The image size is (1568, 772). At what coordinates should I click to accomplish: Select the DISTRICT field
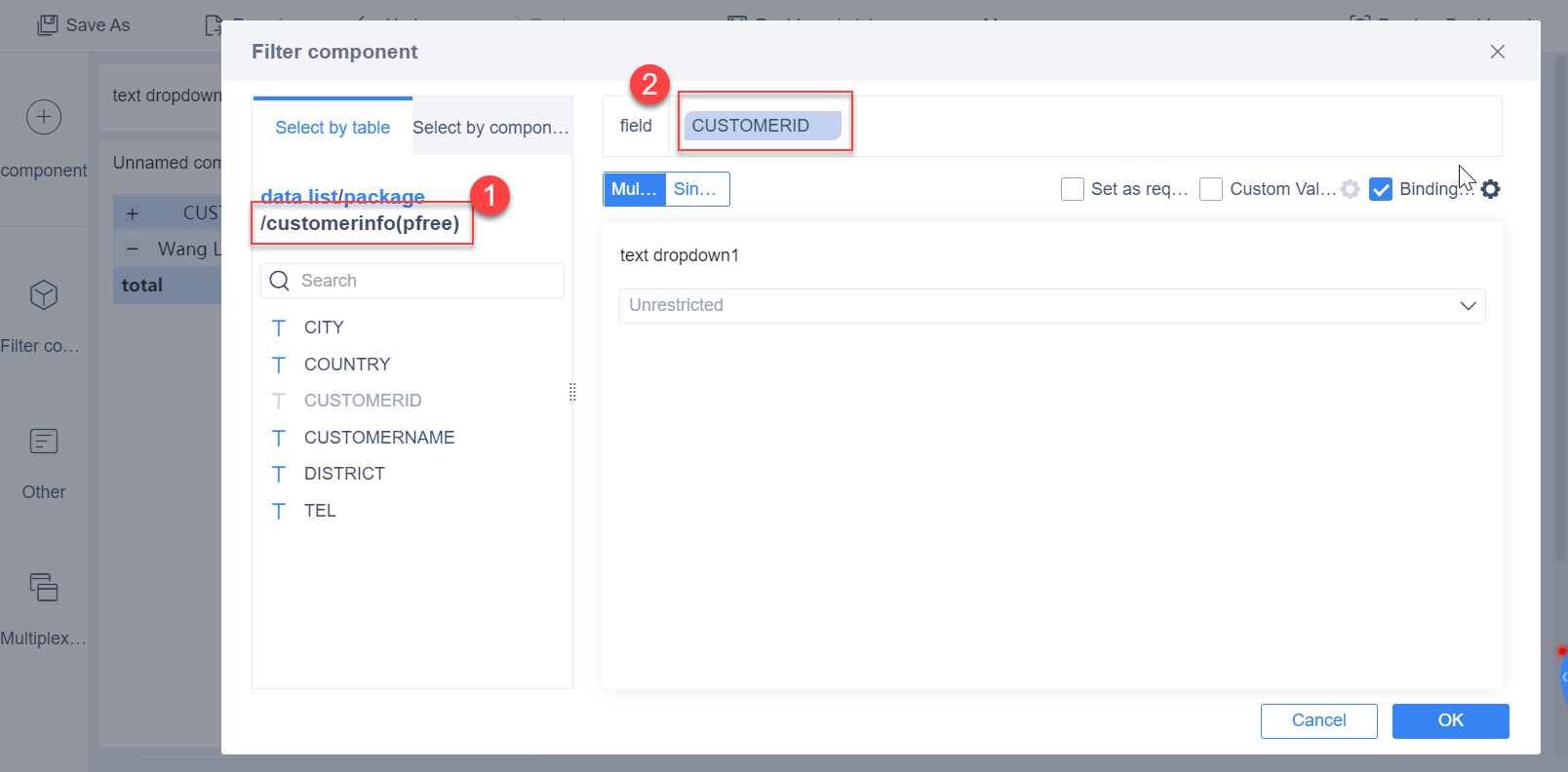(x=344, y=474)
